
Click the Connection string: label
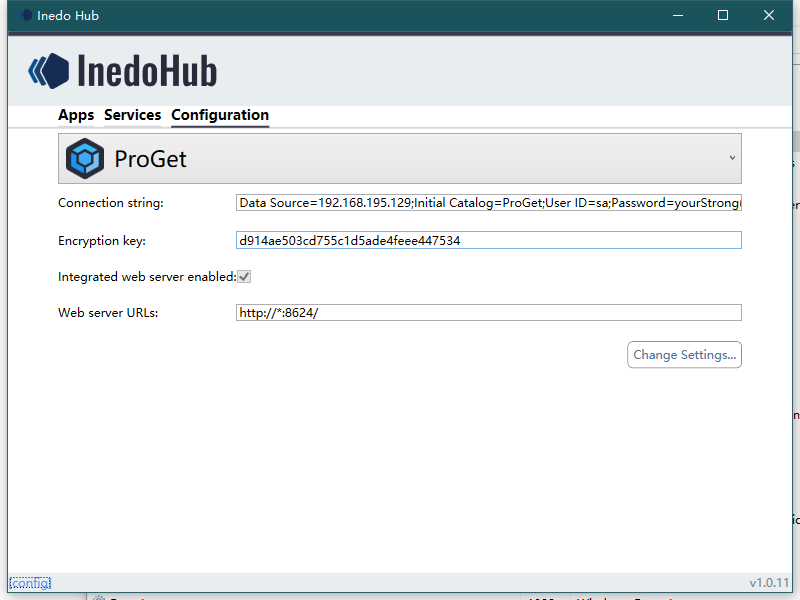111,203
